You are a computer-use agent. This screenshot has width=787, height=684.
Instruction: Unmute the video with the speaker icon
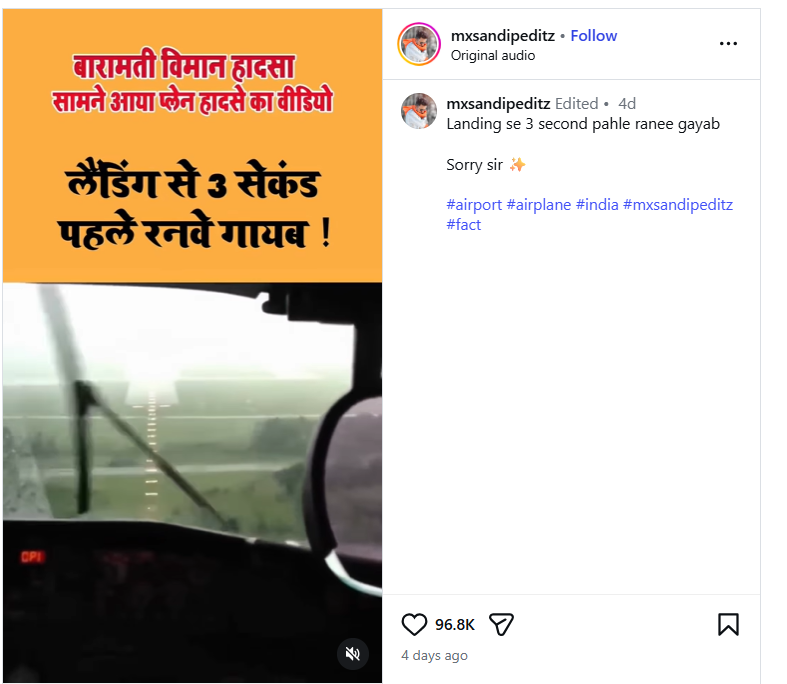[353, 653]
